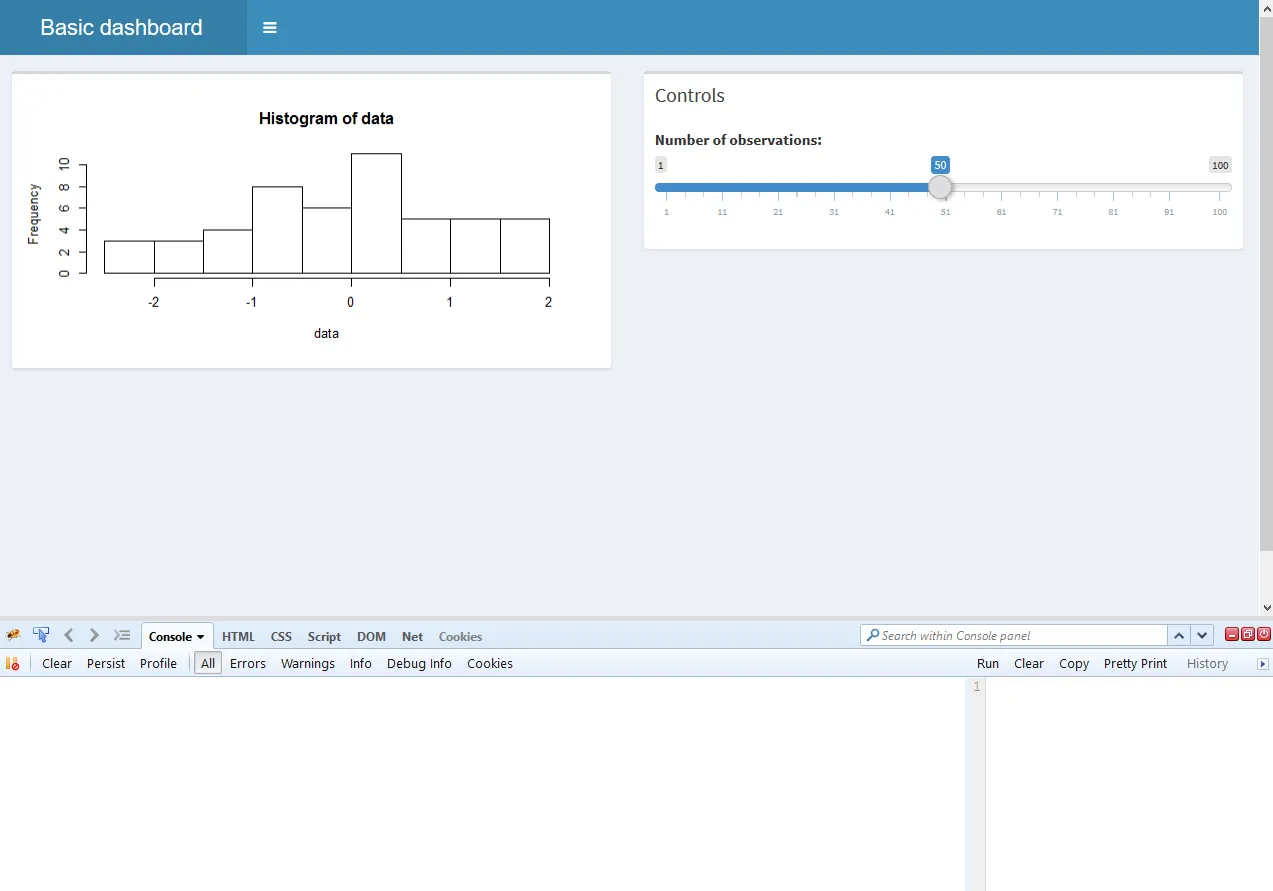
Task: Filter console to Debug Info
Action: tap(419, 663)
